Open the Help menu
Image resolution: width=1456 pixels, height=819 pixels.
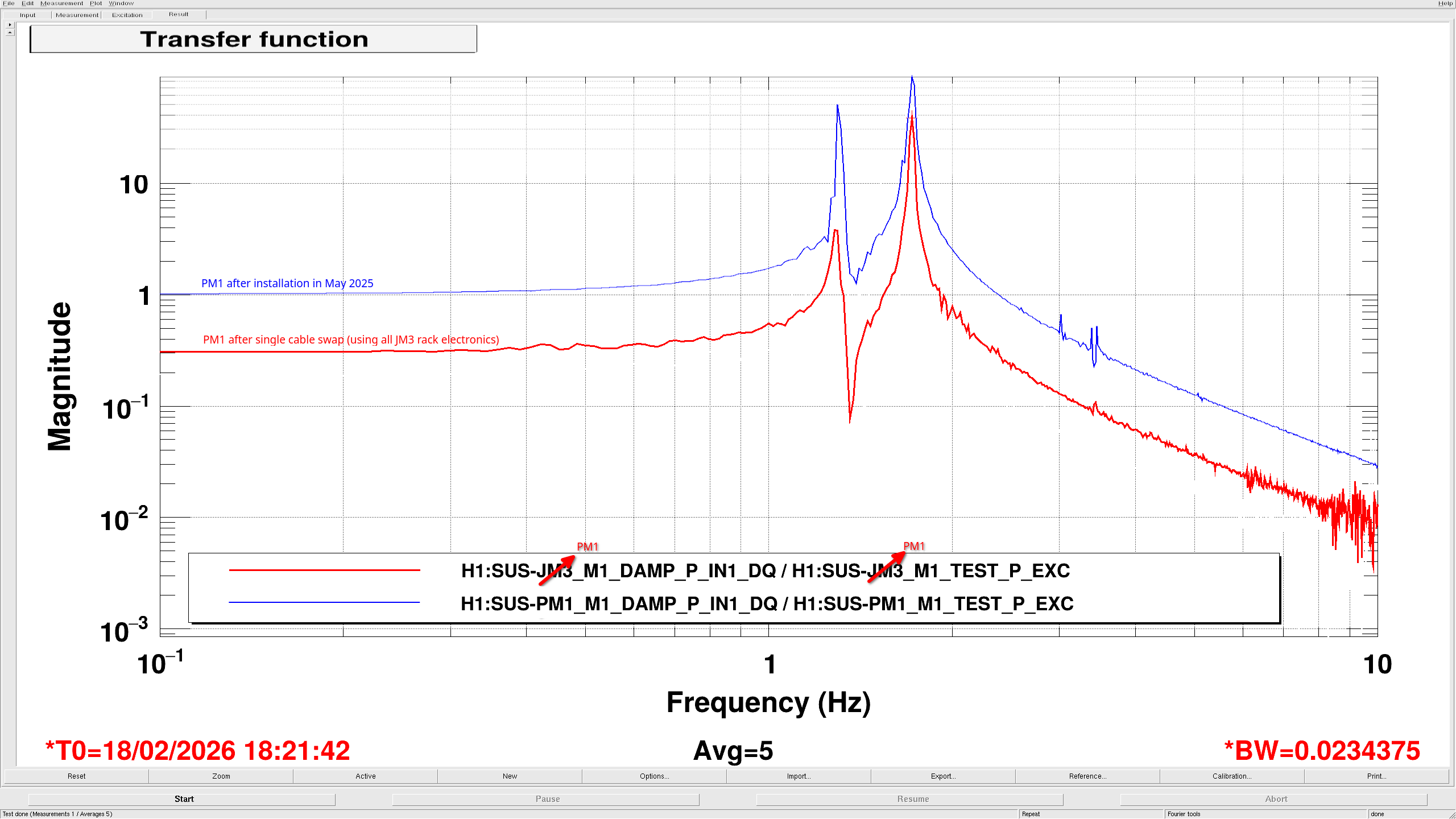pyautogui.click(x=1445, y=3)
